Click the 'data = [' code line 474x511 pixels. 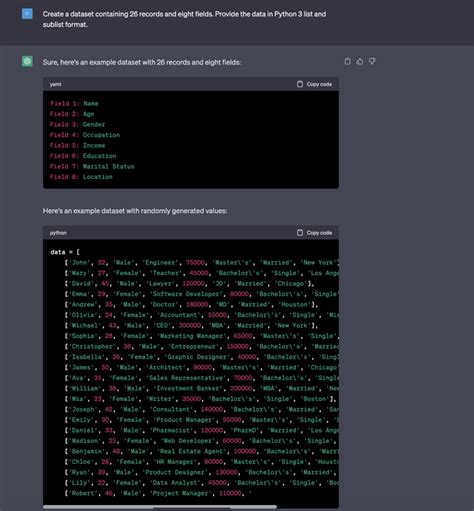click(65, 252)
